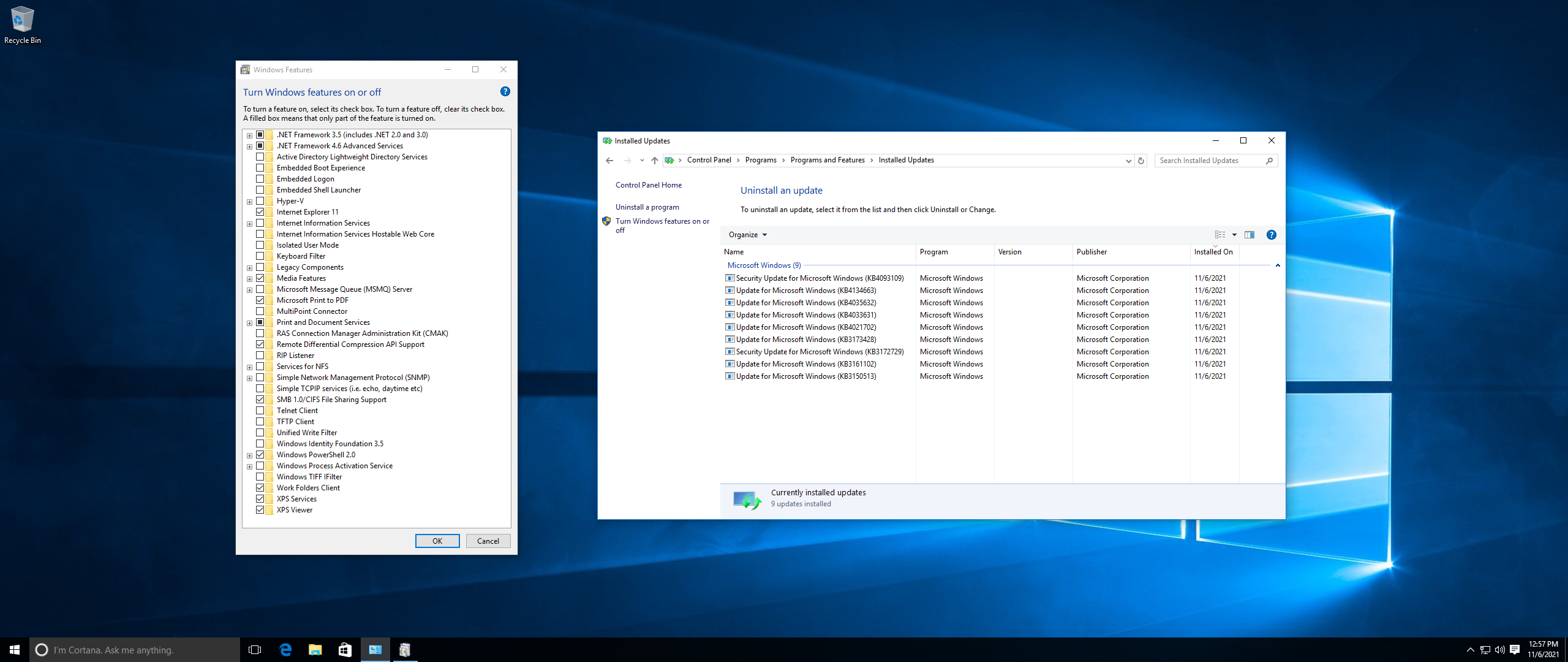Toggle the Internet Explorer 11 checkbox
The width and height of the screenshot is (1568, 662).
pos(260,212)
